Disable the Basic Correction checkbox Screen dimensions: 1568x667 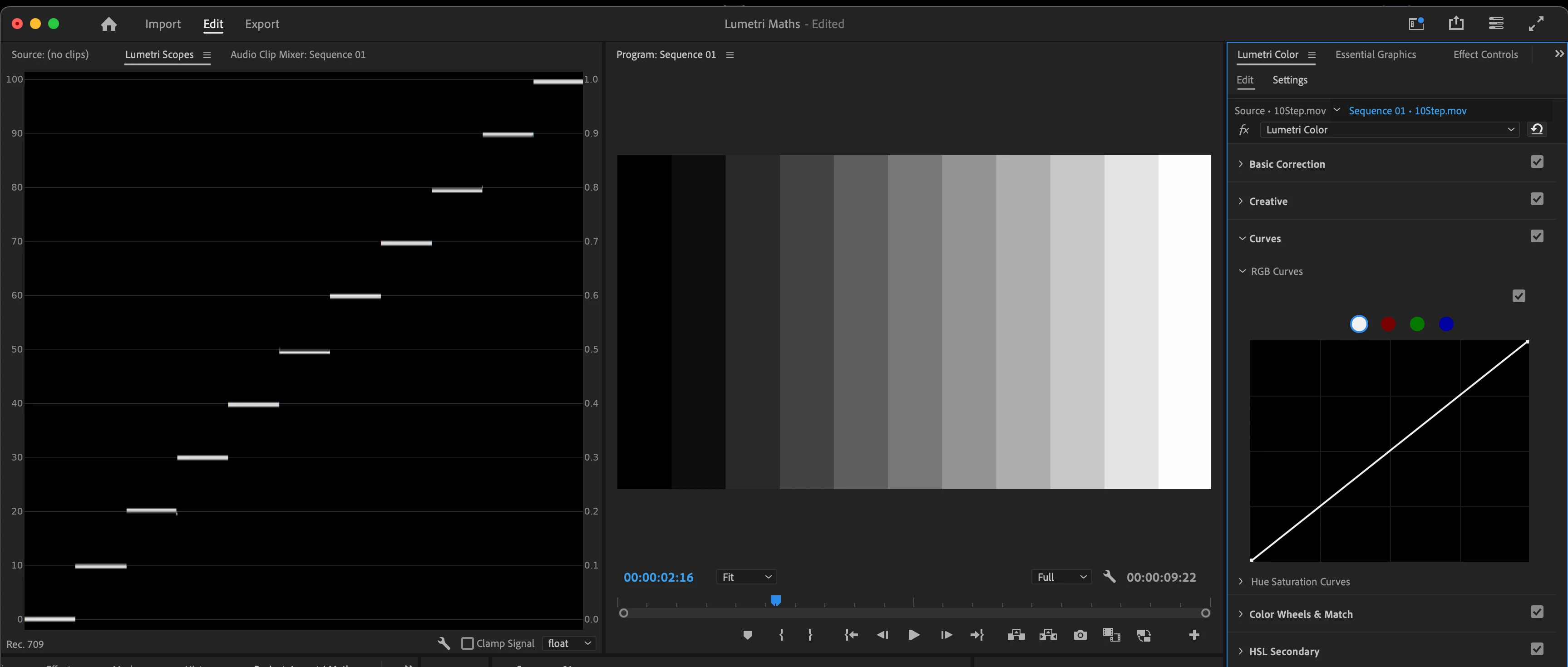tap(1536, 162)
